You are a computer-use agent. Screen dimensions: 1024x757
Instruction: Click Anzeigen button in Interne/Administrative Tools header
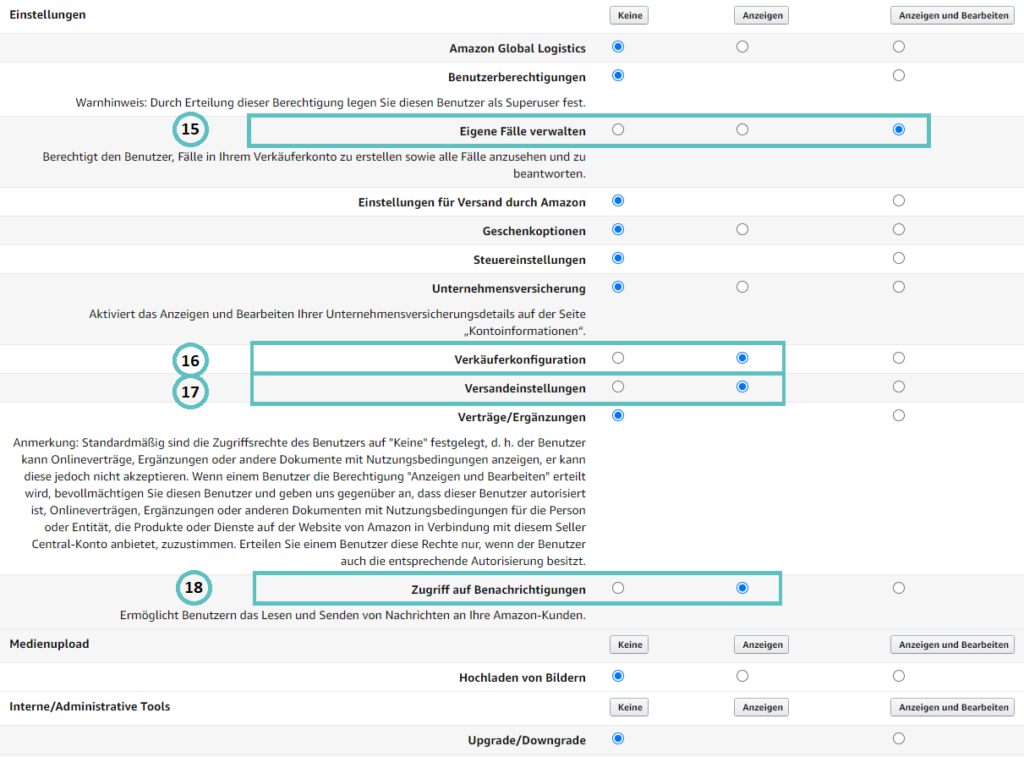coord(761,707)
